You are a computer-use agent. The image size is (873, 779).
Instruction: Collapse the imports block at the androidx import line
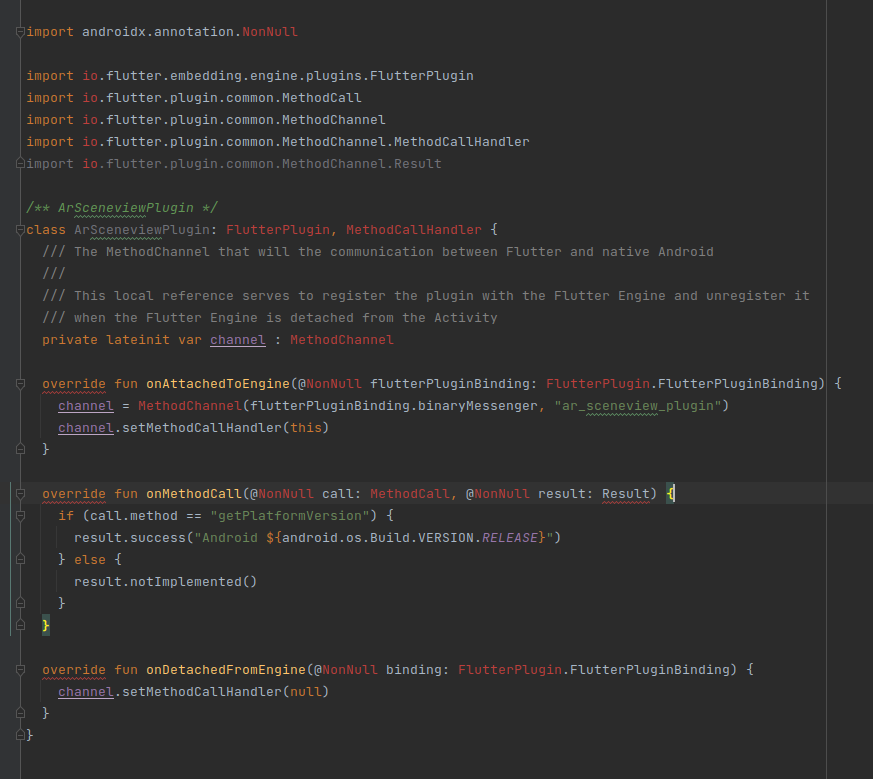coord(20,32)
